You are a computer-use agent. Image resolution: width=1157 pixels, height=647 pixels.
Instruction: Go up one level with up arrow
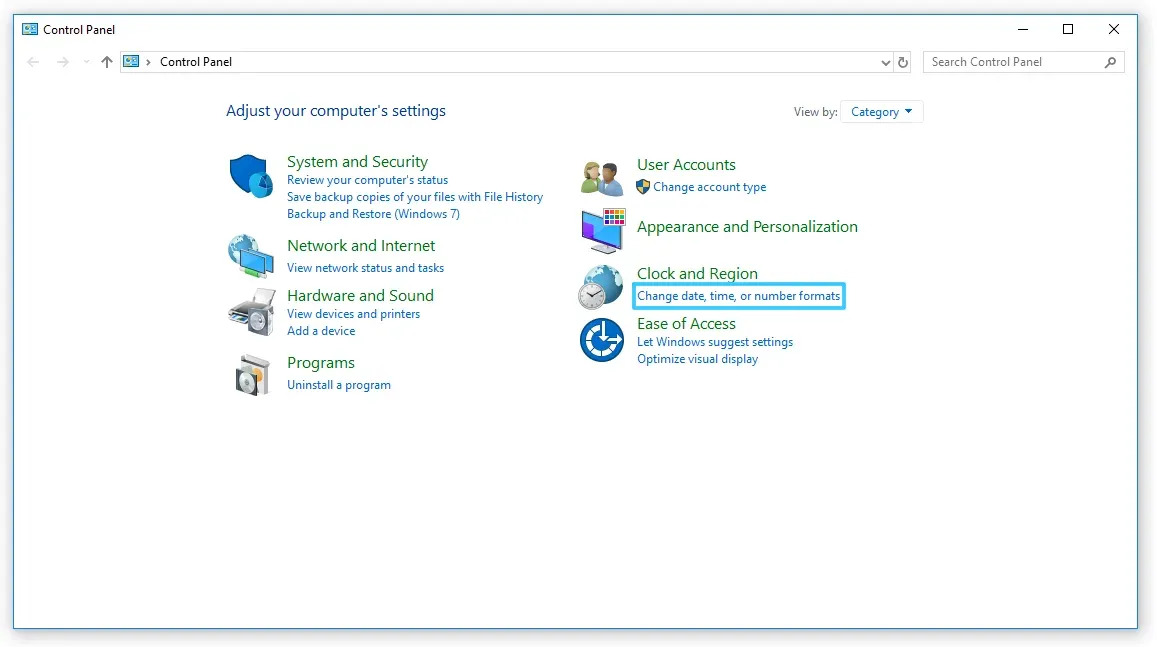107,62
